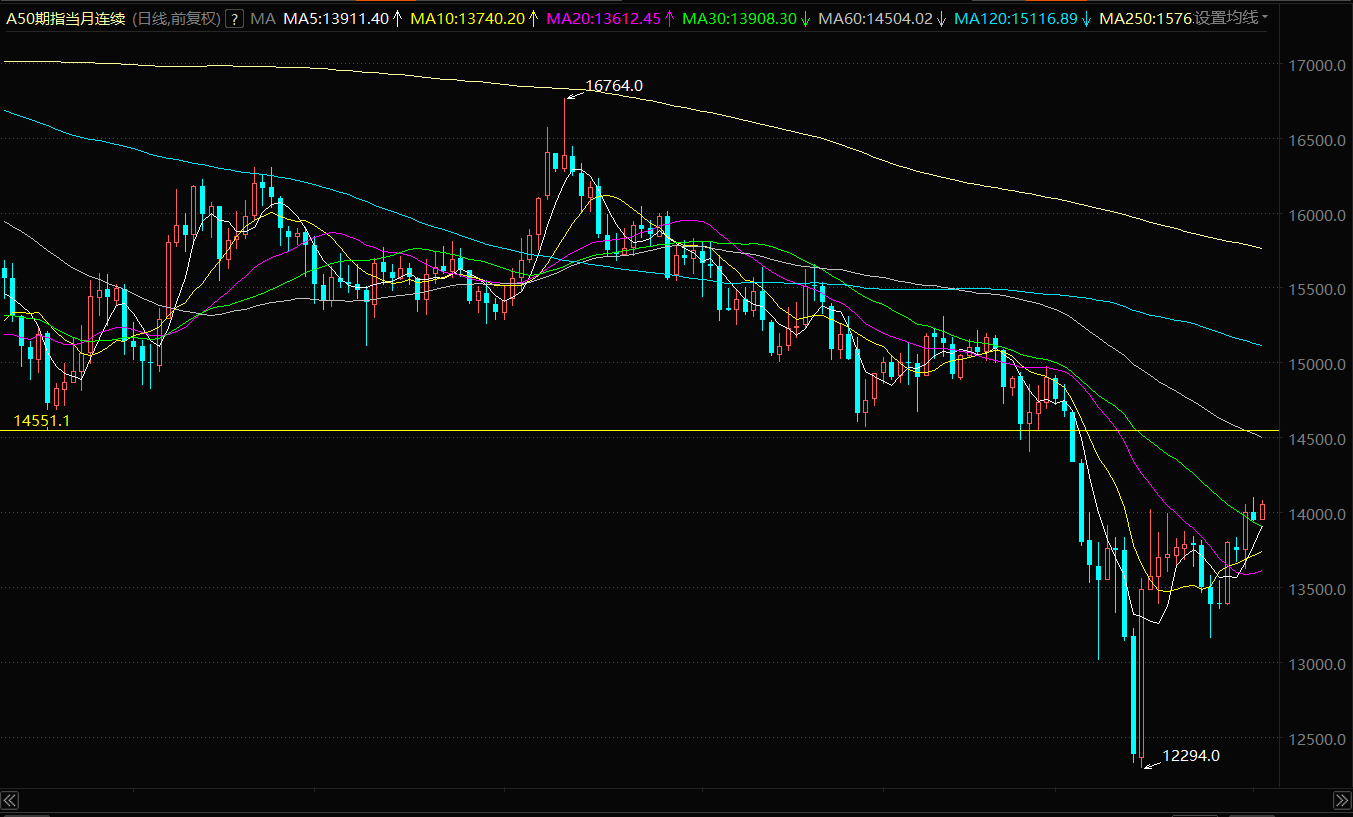Click the question mark help icon
The width and height of the screenshot is (1353, 817).
point(234,18)
